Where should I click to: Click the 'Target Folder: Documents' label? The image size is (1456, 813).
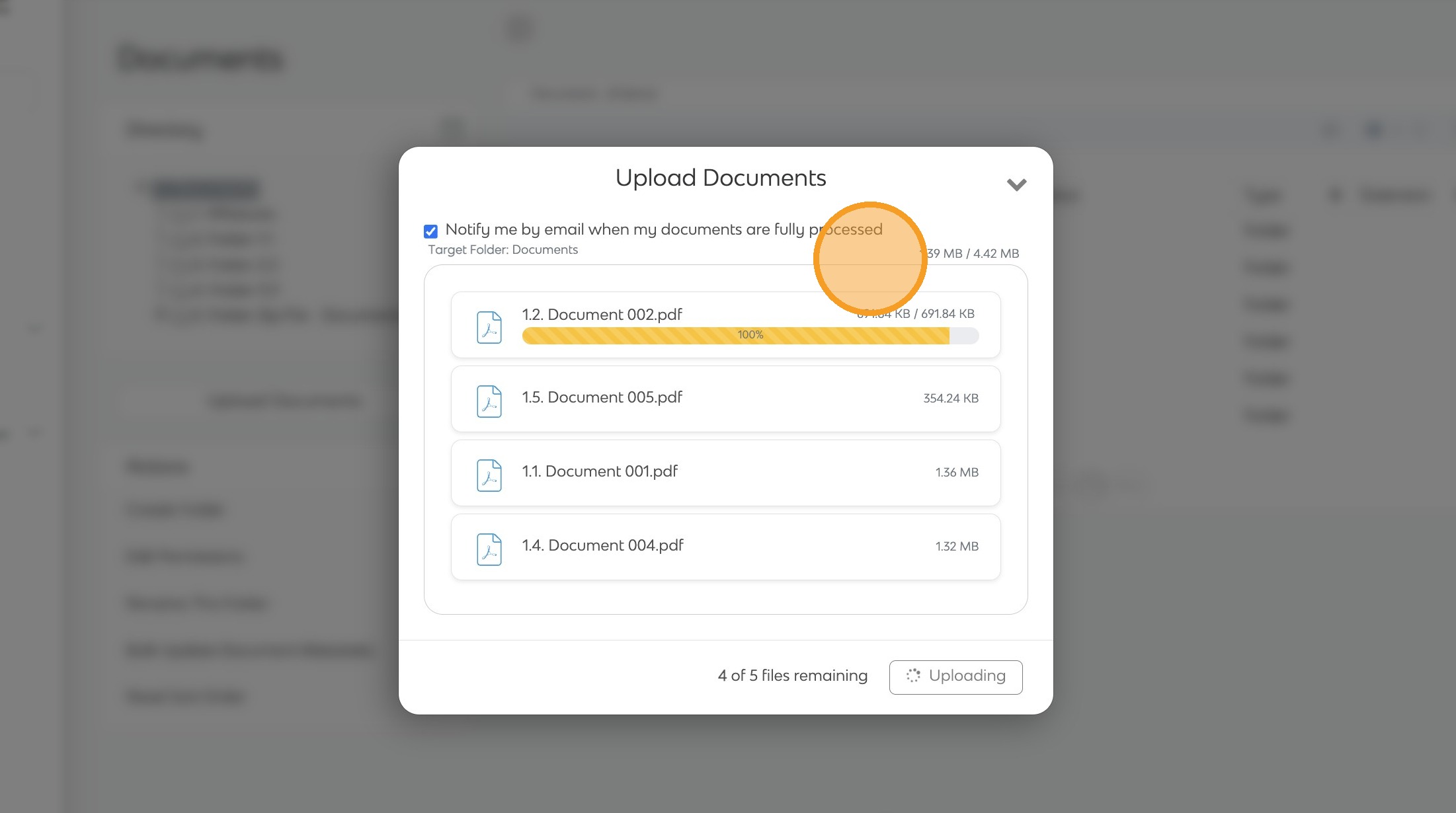(x=503, y=250)
